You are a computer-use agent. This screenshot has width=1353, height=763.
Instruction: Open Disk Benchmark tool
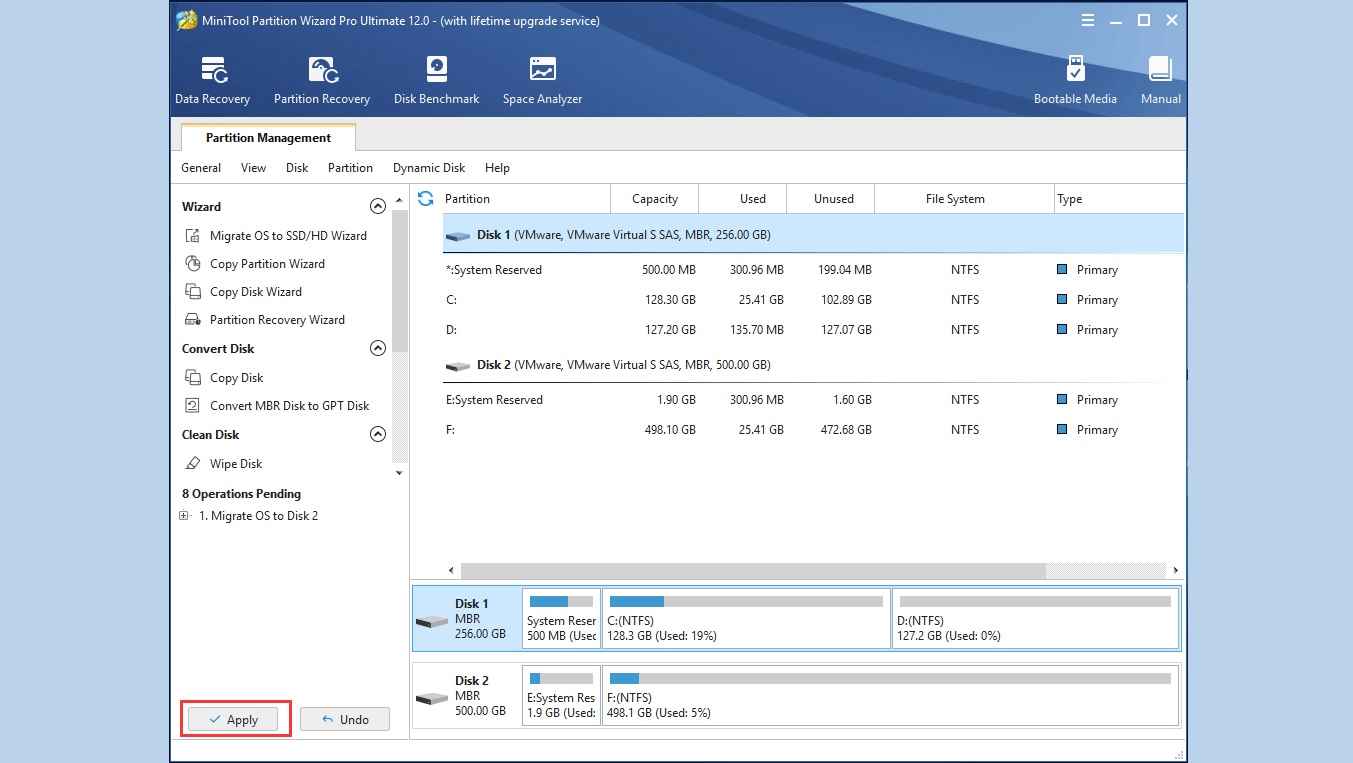coord(436,80)
